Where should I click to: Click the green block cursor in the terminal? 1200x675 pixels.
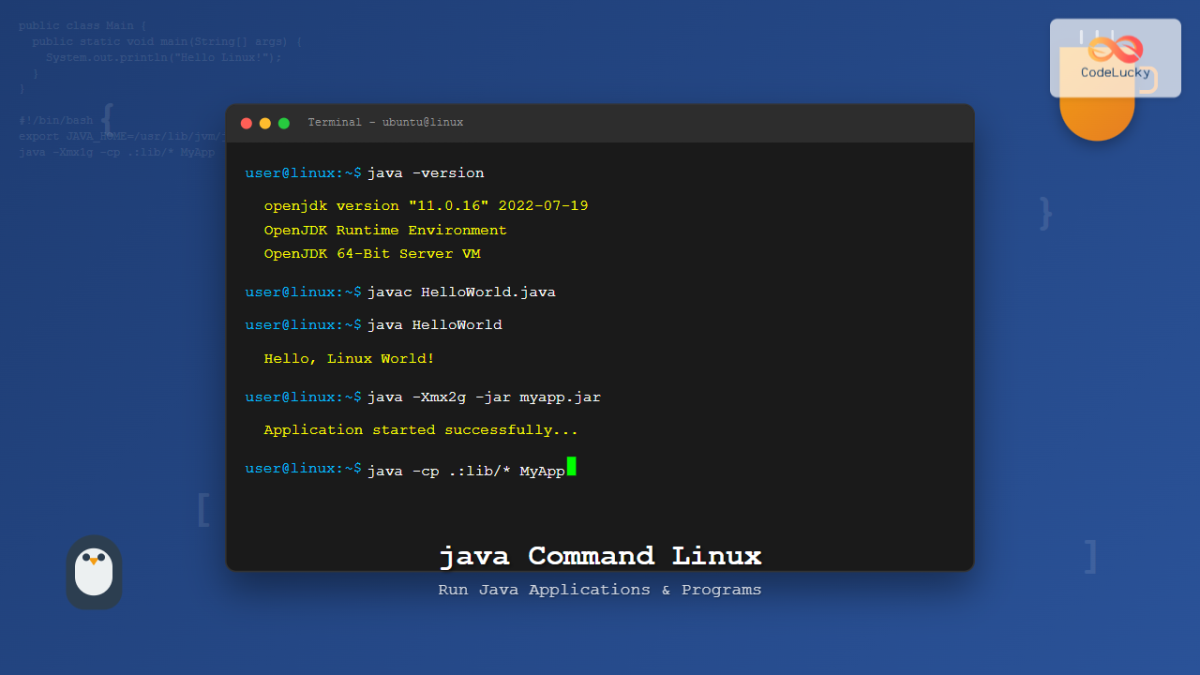coord(570,467)
